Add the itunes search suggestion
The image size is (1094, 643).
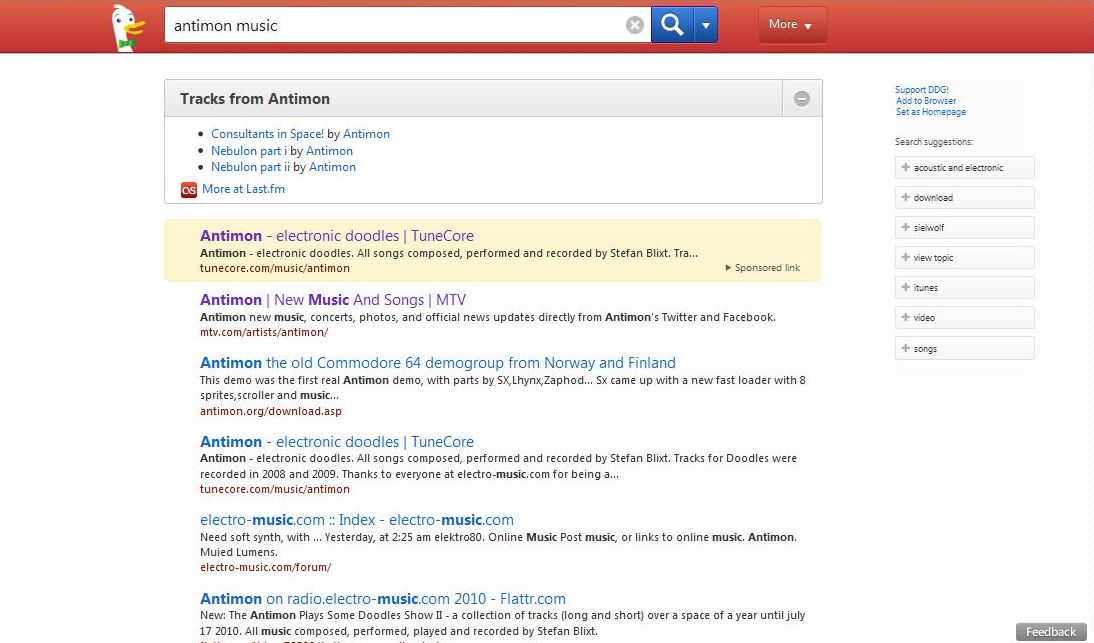(x=964, y=287)
